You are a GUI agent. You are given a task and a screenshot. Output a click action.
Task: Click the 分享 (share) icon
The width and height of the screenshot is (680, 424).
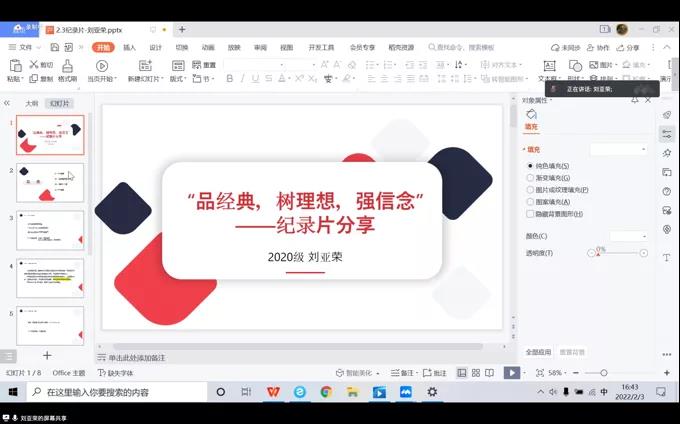627,47
